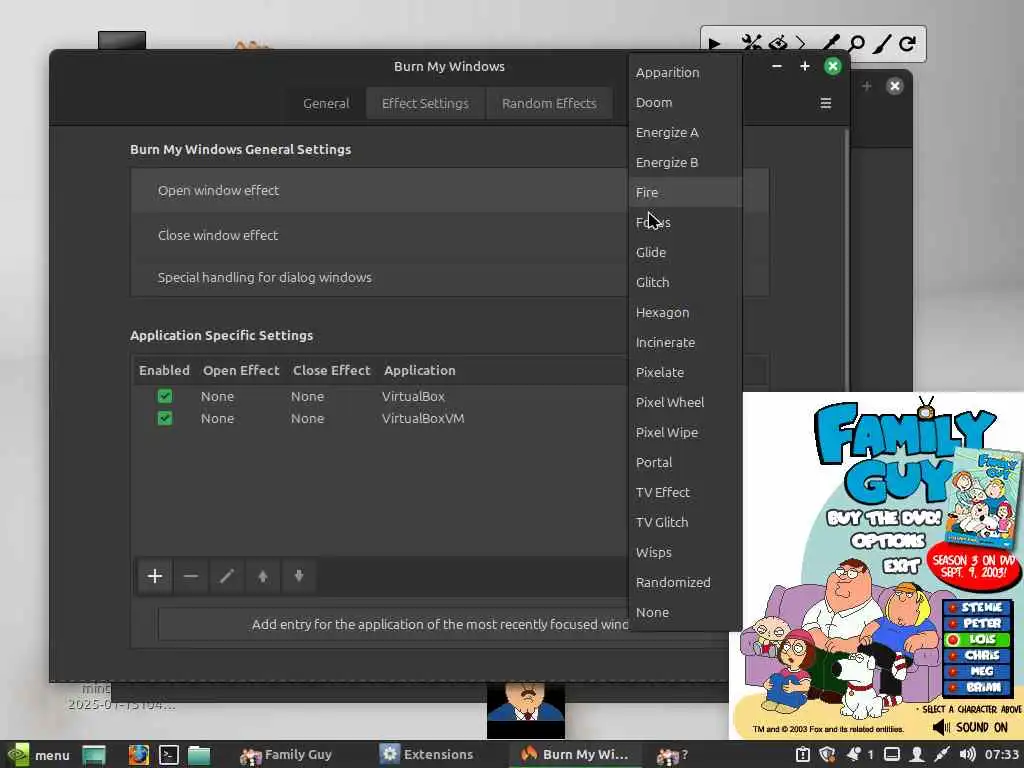Choose Pixel Wheel from the effect list

685,403
